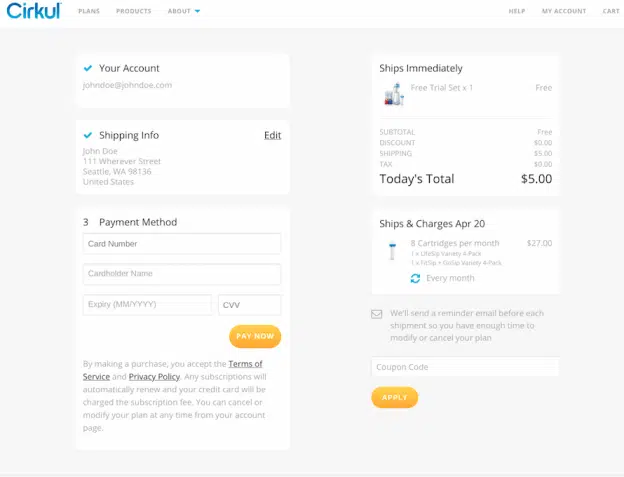Image resolution: width=624 pixels, height=477 pixels.
Task: Open the Cart link
Action: point(610,11)
